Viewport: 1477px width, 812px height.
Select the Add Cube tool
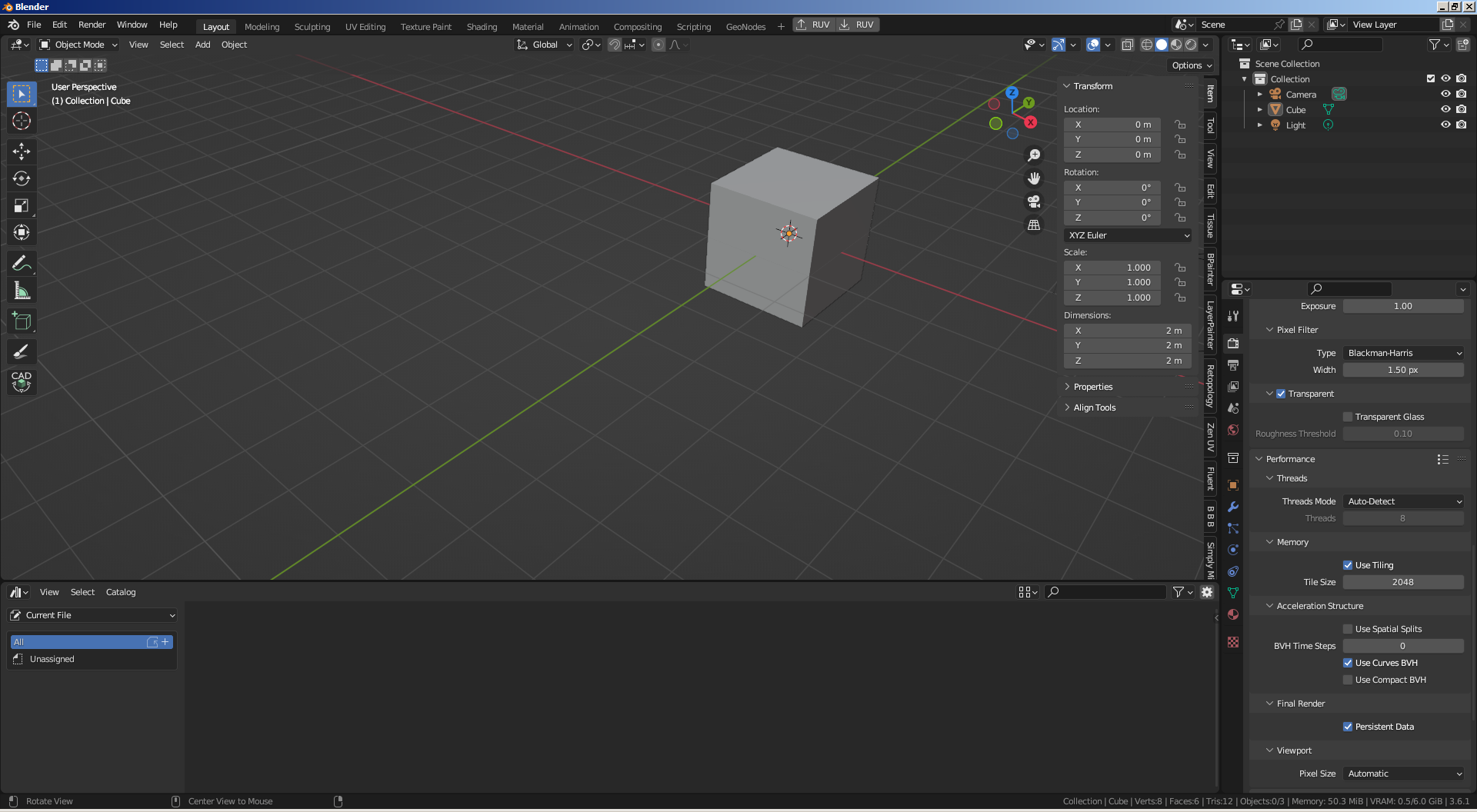(22, 321)
